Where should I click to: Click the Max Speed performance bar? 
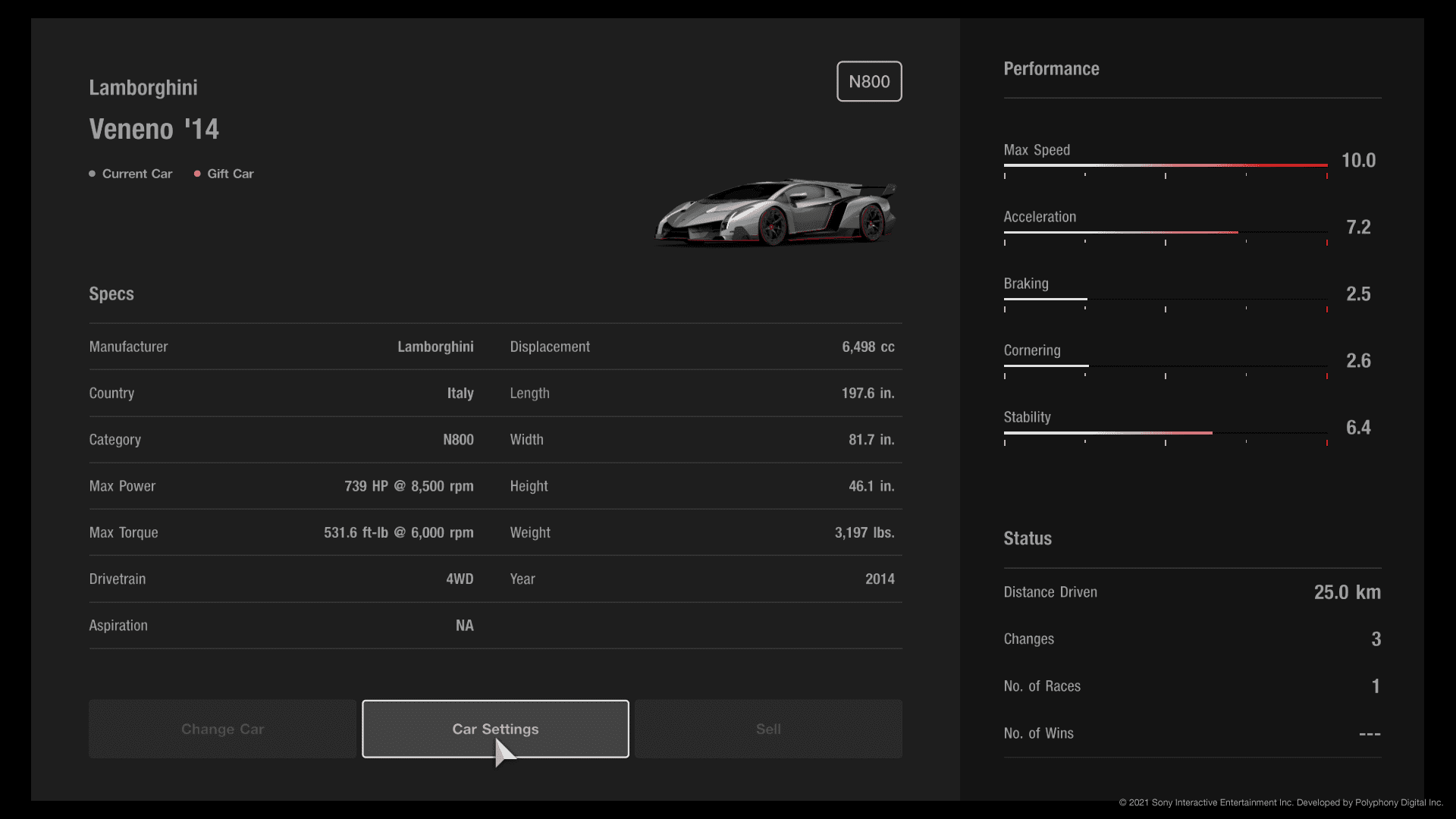[1166, 165]
